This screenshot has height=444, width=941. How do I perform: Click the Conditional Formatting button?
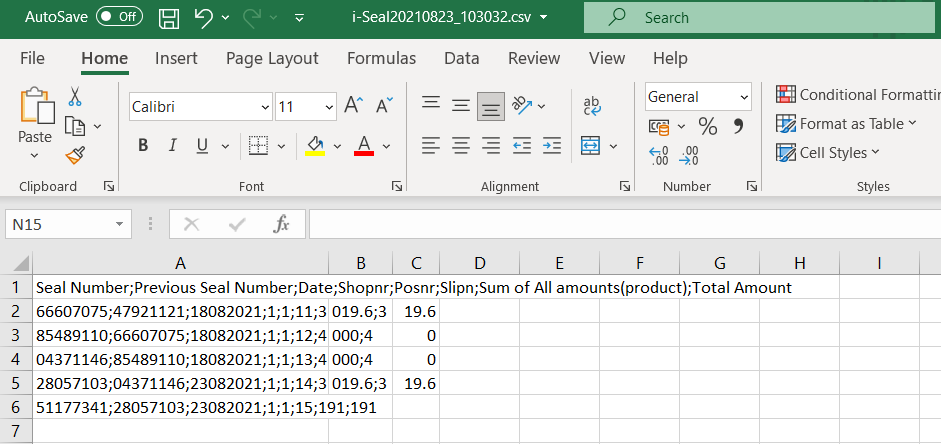(858, 95)
